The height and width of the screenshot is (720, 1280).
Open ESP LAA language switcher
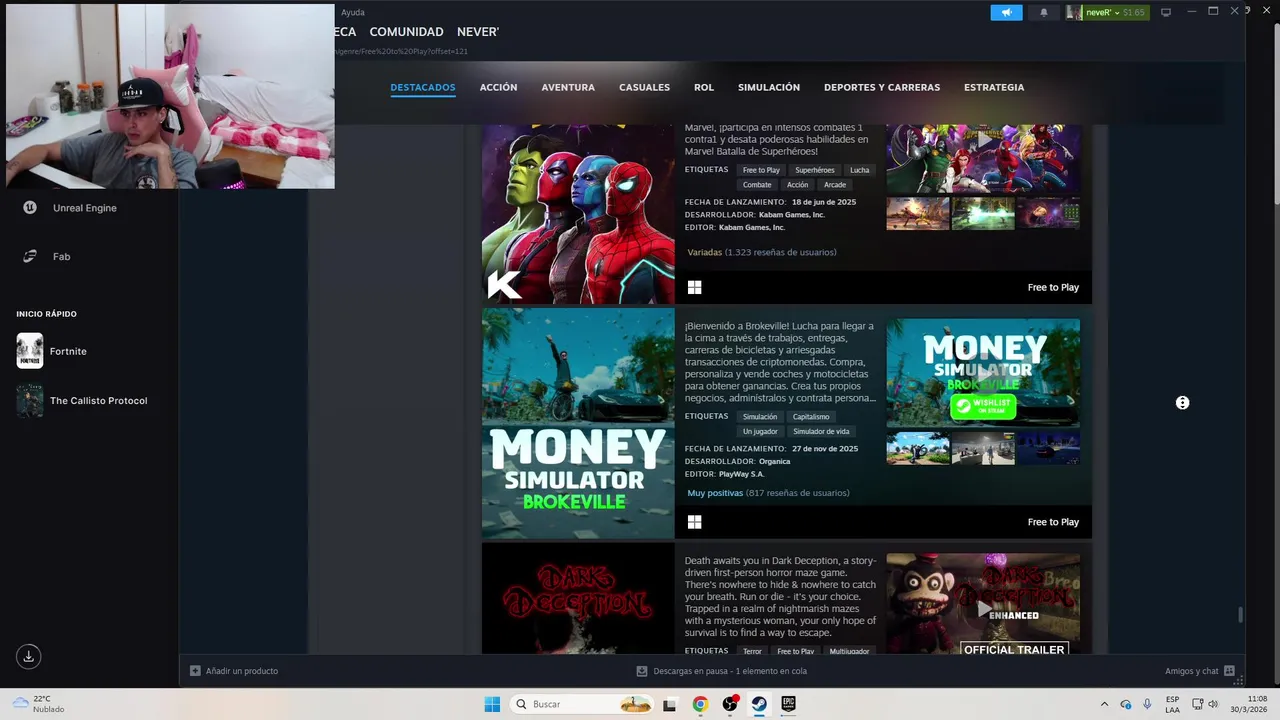click(x=1172, y=704)
